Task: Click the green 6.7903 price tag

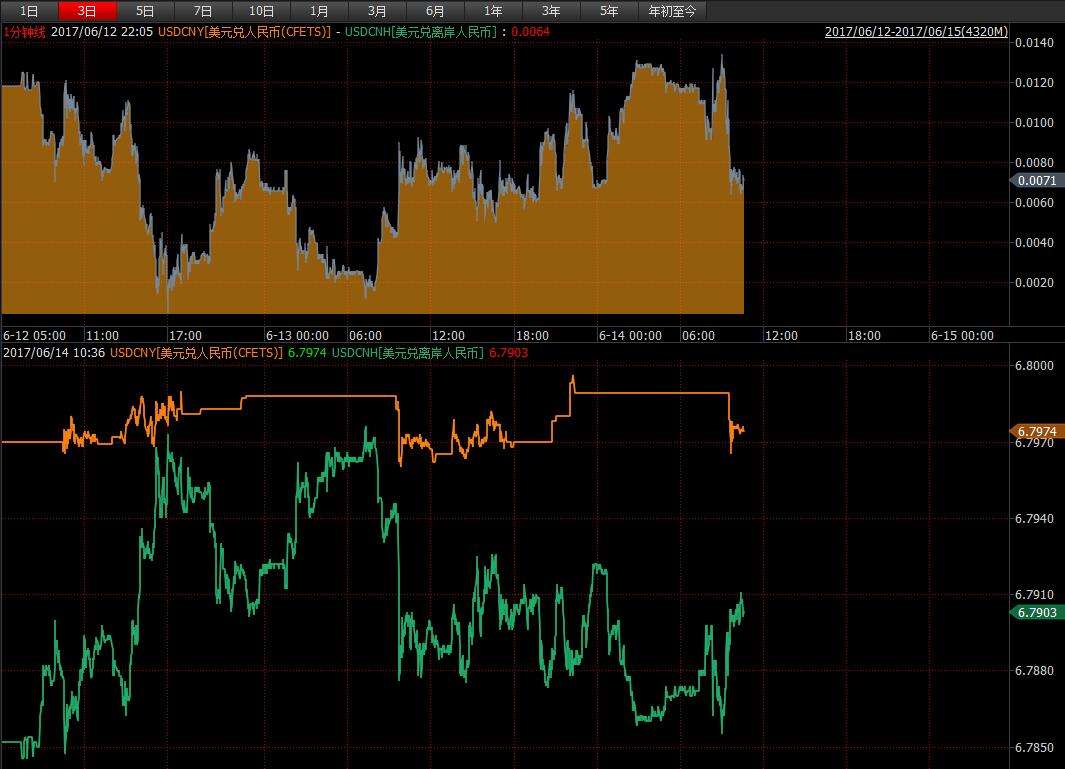Action: [1036, 612]
